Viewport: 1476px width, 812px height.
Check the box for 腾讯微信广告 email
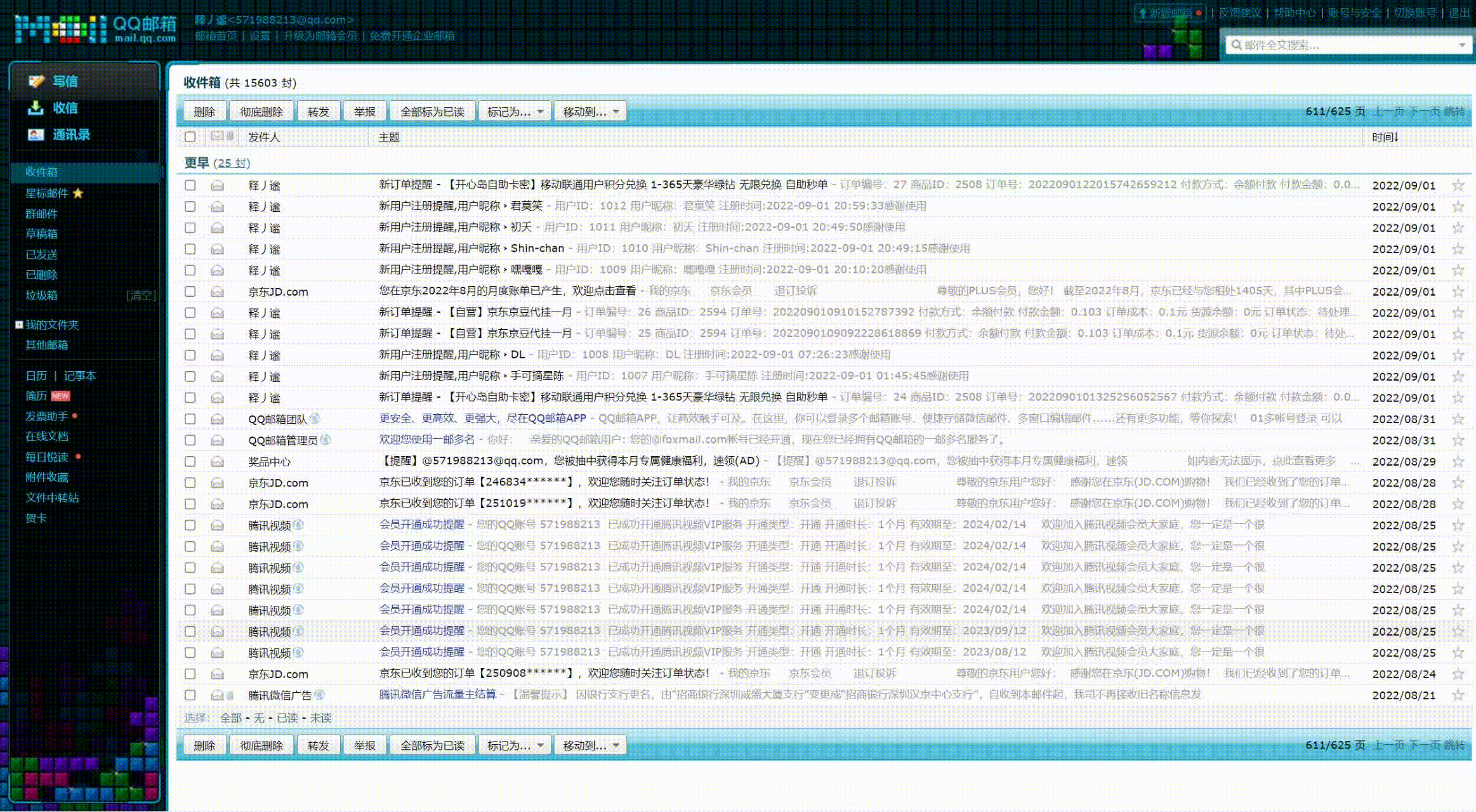(190, 695)
